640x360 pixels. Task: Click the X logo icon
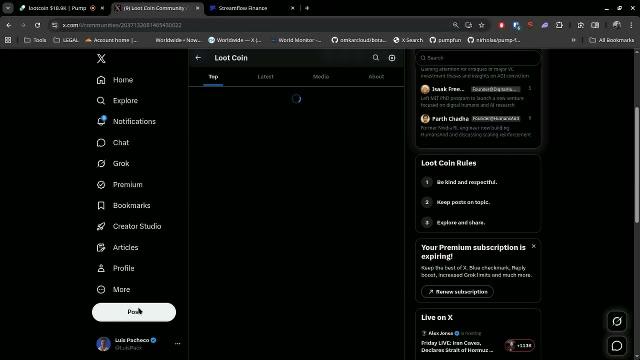(101, 58)
